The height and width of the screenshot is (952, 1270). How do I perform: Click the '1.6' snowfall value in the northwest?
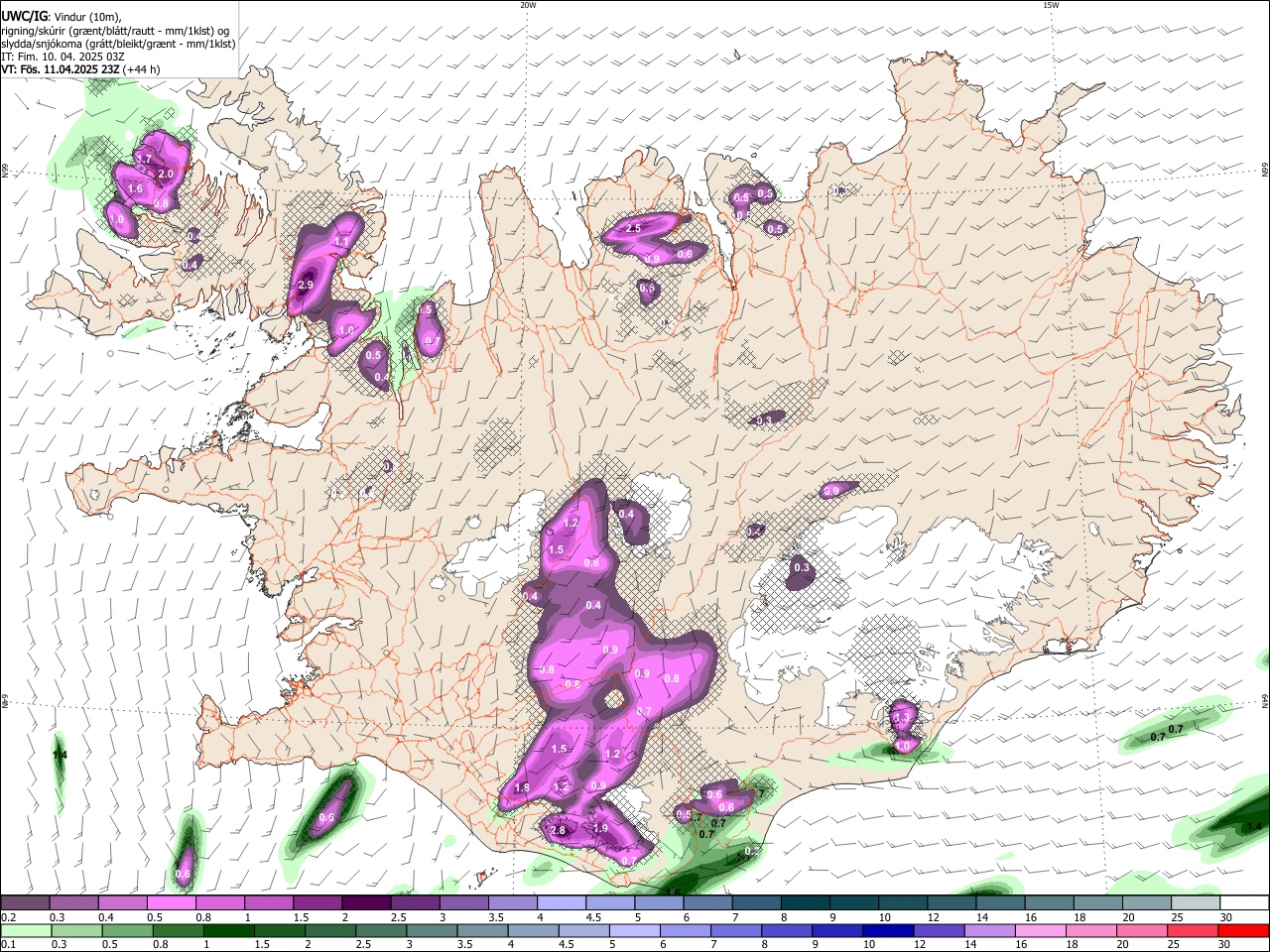(x=136, y=188)
